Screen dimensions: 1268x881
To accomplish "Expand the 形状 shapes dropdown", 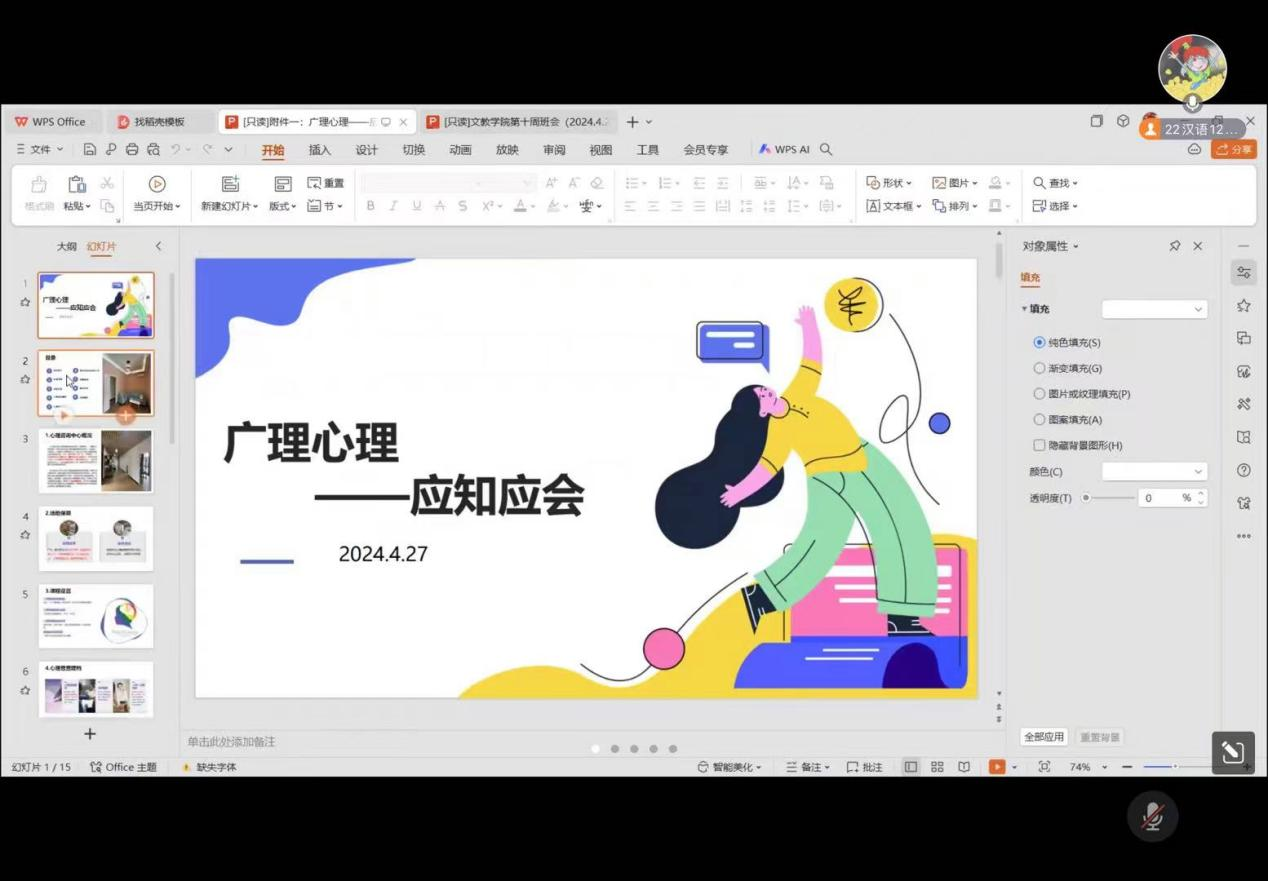I will (889, 183).
